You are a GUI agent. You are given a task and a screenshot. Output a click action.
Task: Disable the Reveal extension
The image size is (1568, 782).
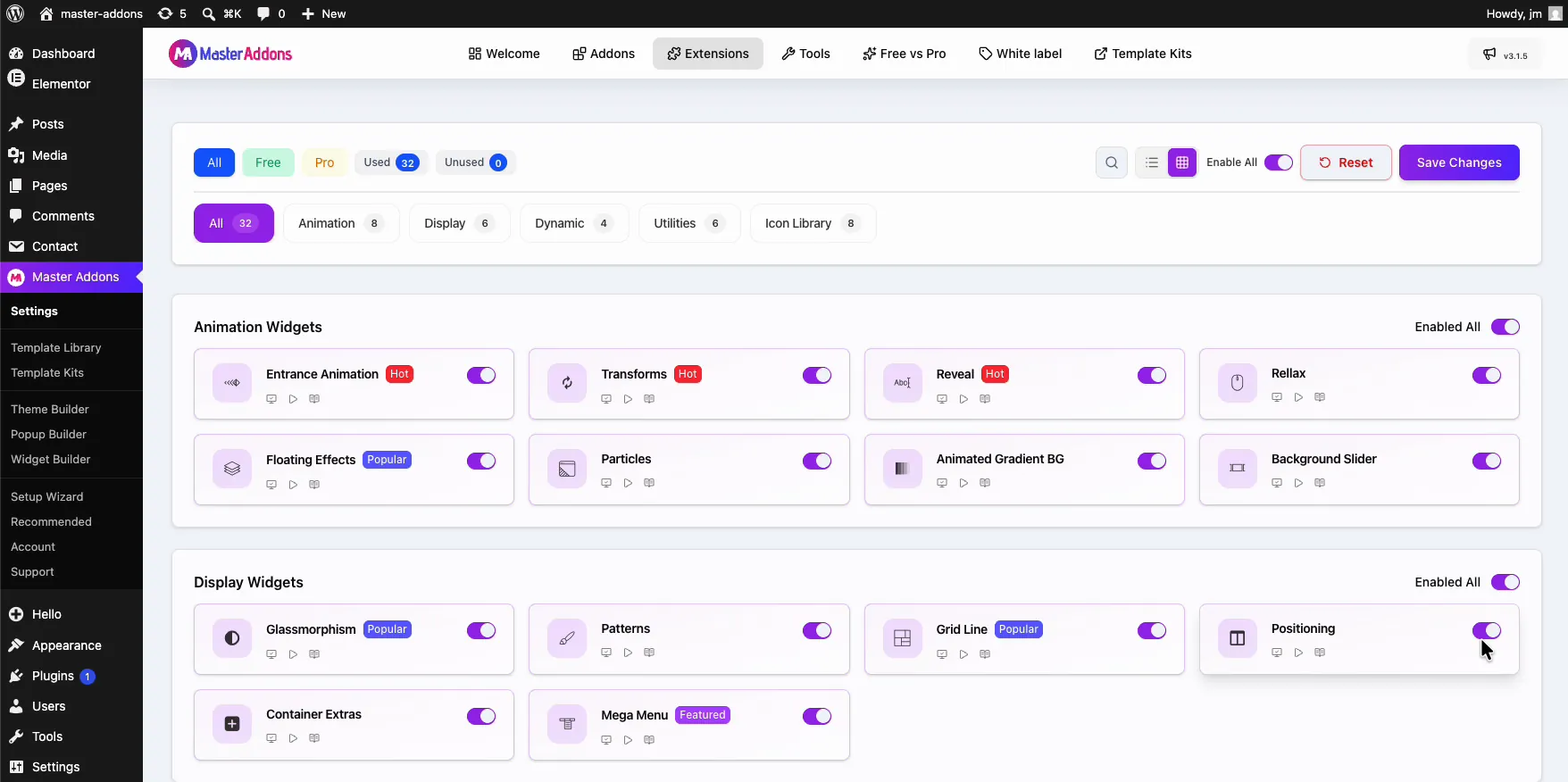tap(1152, 375)
